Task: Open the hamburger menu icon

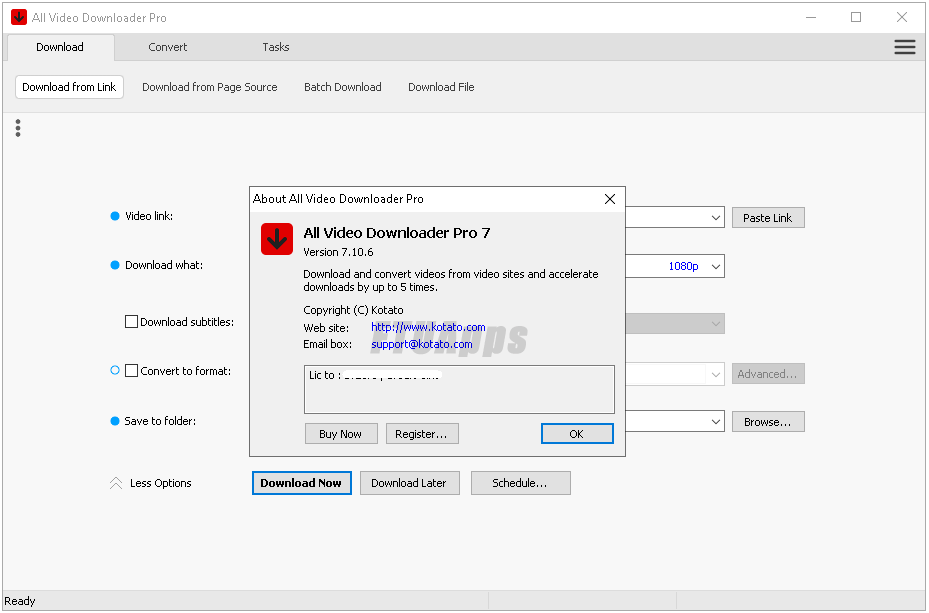Action: (905, 47)
